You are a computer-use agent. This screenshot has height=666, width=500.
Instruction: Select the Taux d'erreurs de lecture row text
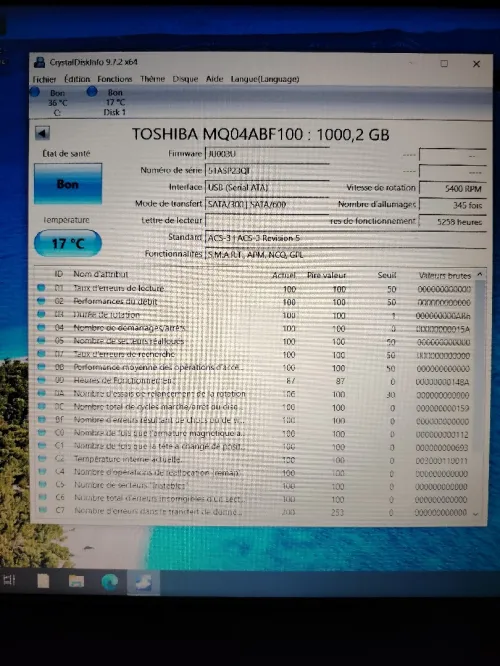119,288
